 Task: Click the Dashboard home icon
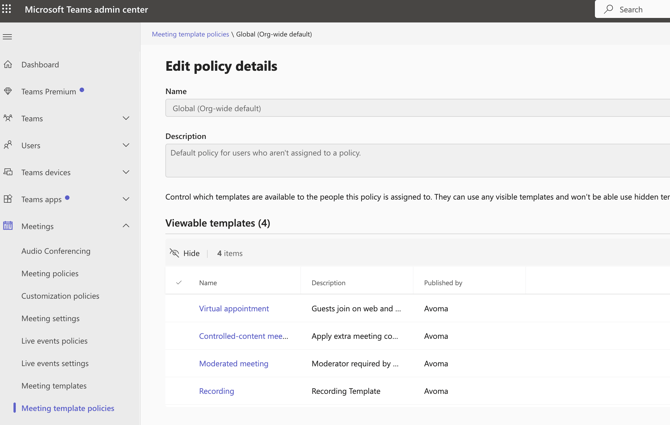pos(8,64)
